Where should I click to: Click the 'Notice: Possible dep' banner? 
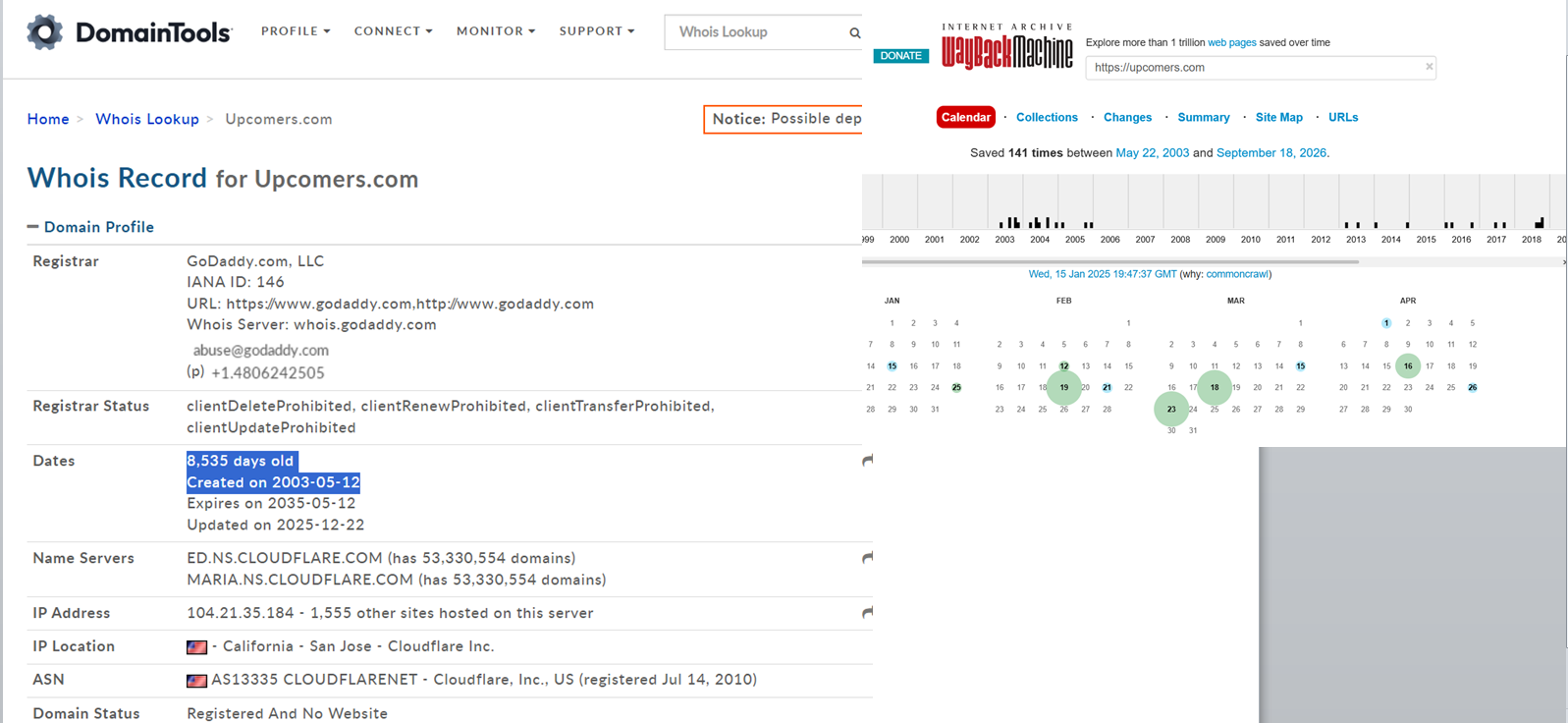784,119
